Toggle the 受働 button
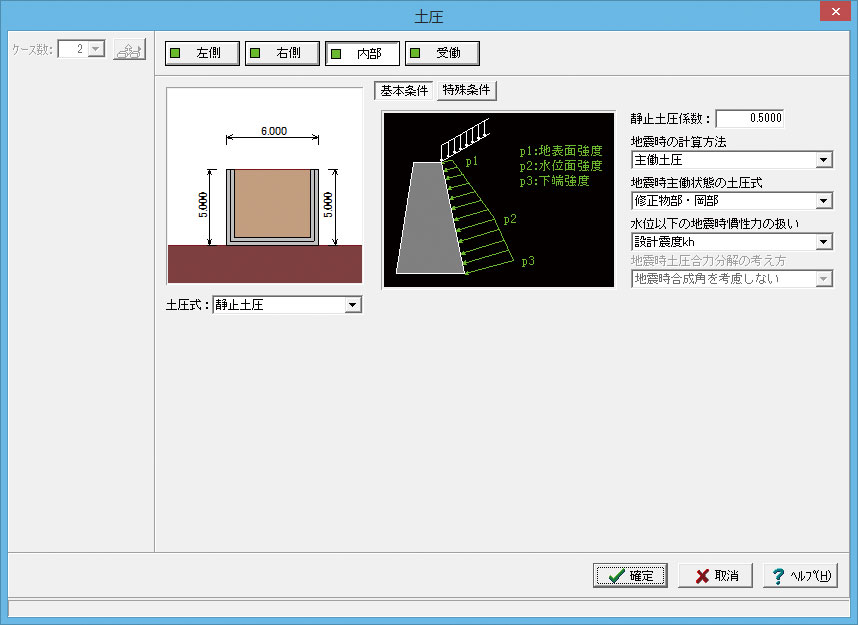Screen dimensions: 858x625 (442, 53)
